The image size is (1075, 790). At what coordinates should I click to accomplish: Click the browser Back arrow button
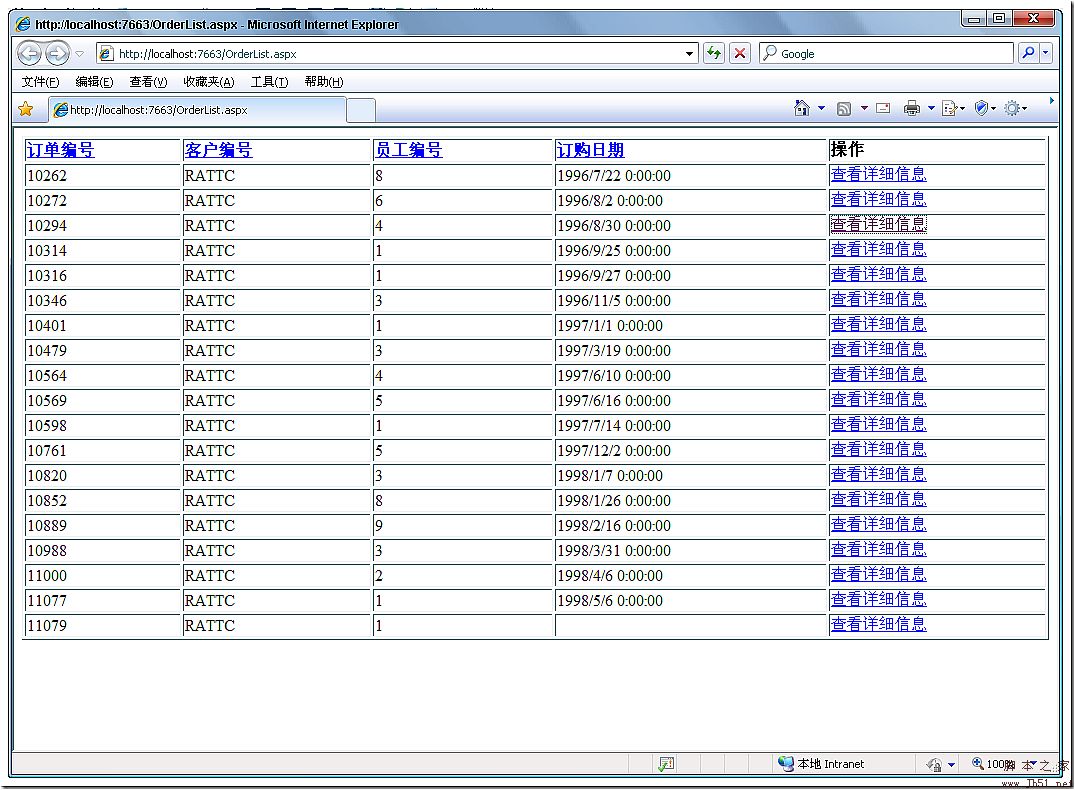[x=29, y=54]
